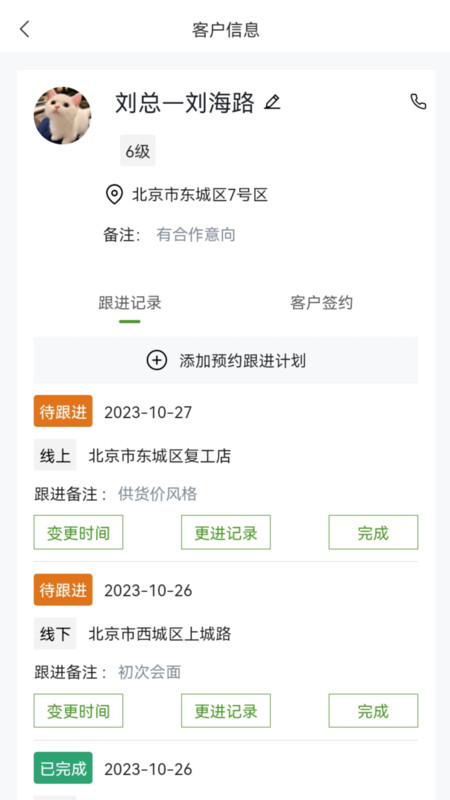Screen dimensions: 450x800
Task: Call customer using the phone icon
Action: click(x=418, y=102)
